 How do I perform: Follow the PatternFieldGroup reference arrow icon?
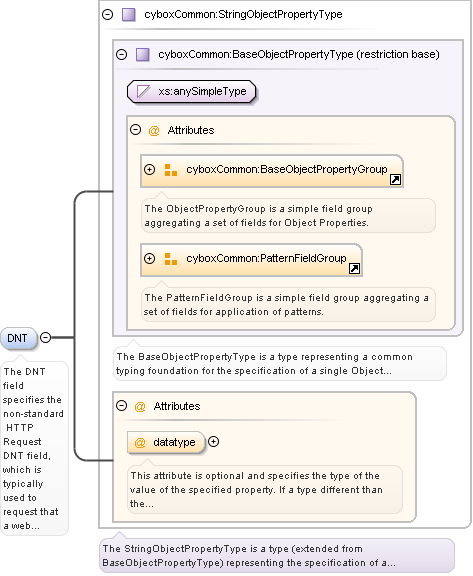point(354,269)
